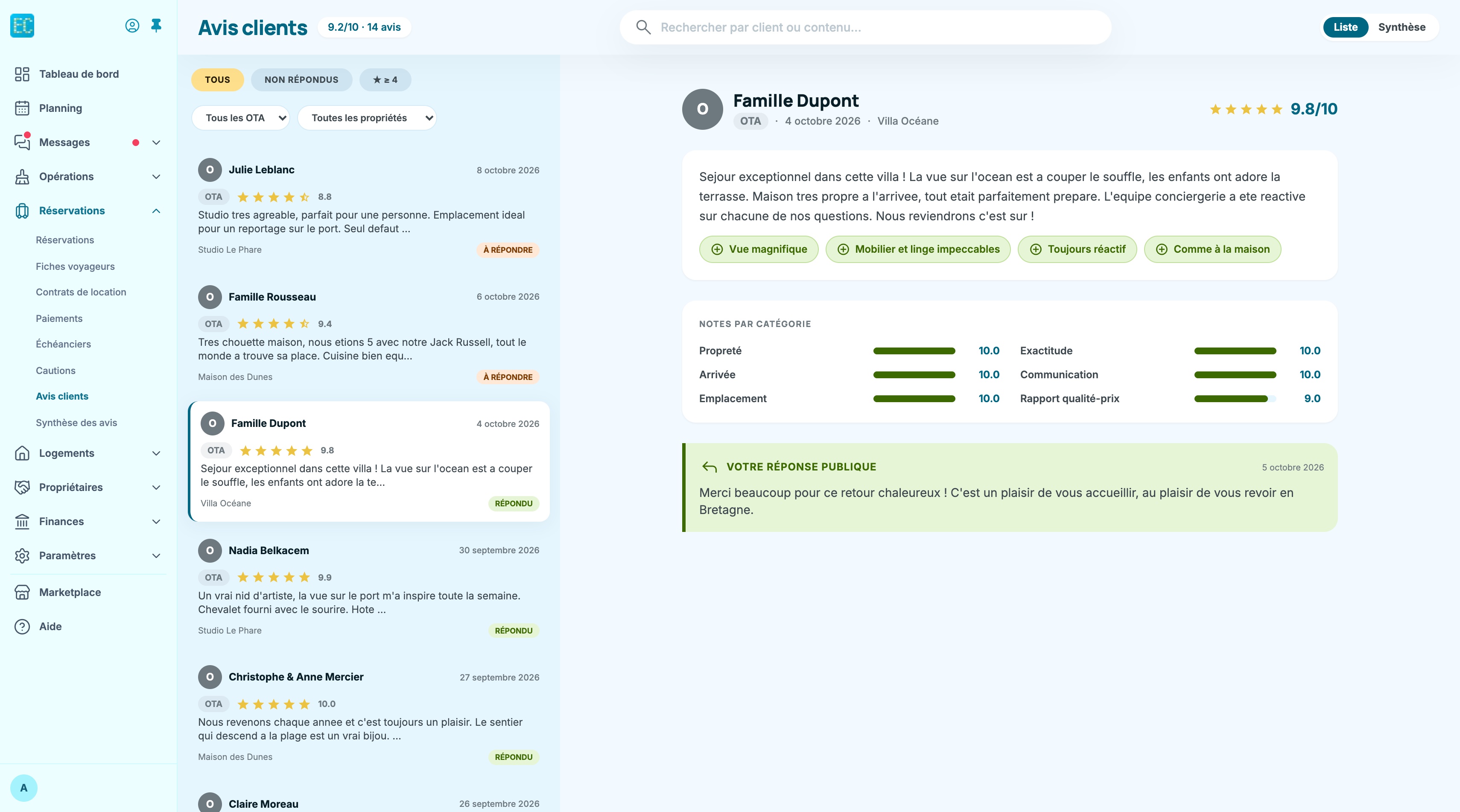Viewport: 1460px width, 812px height.
Task: Click the EC app logo
Action: click(22, 26)
